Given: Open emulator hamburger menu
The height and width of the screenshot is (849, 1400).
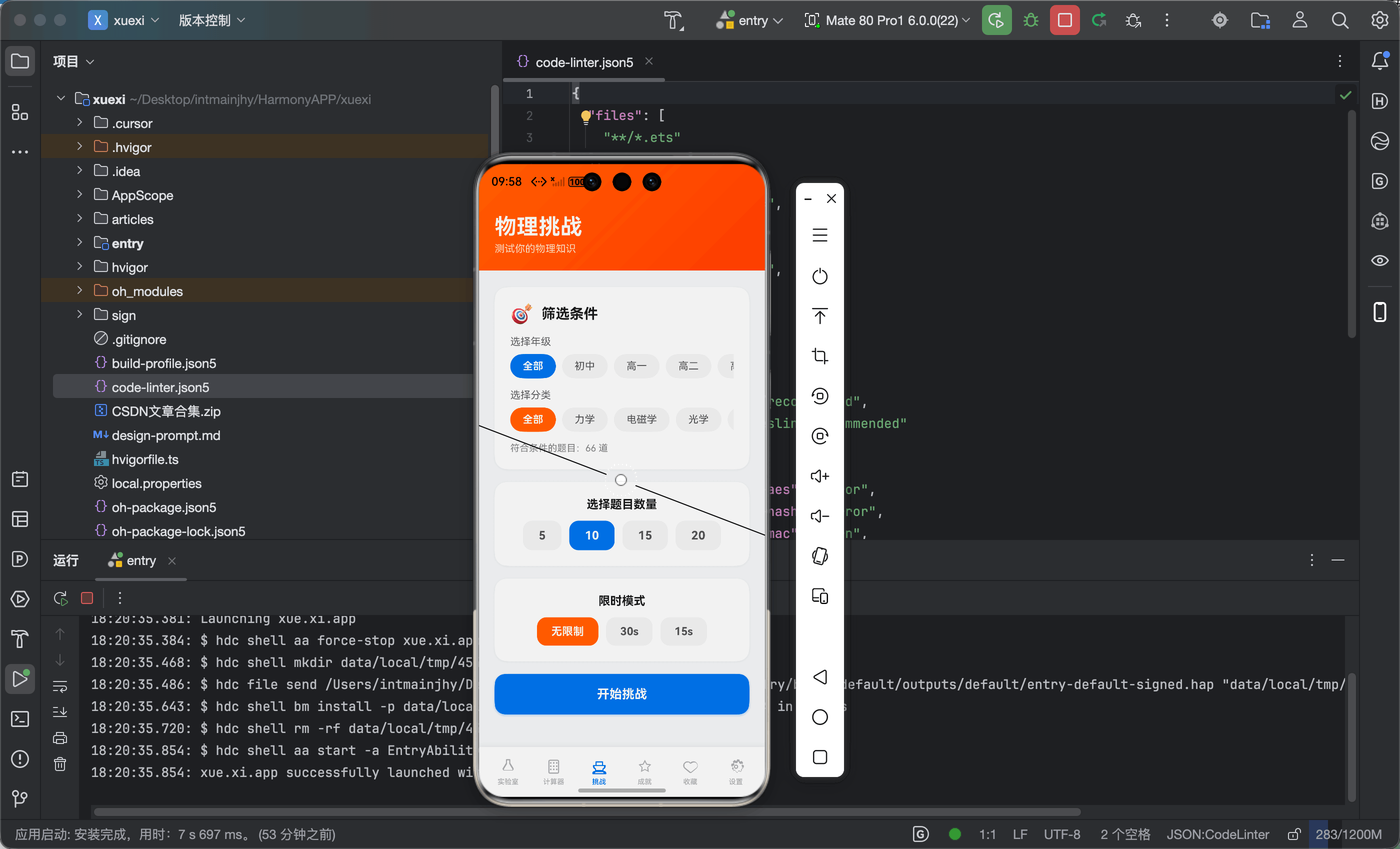Looking at the screenshot, I should 819,235.
